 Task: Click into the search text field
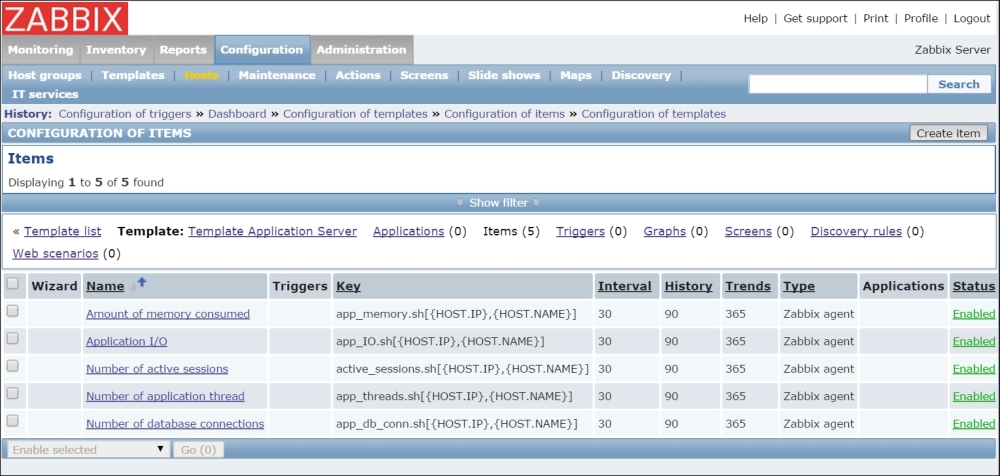(836, 85)
